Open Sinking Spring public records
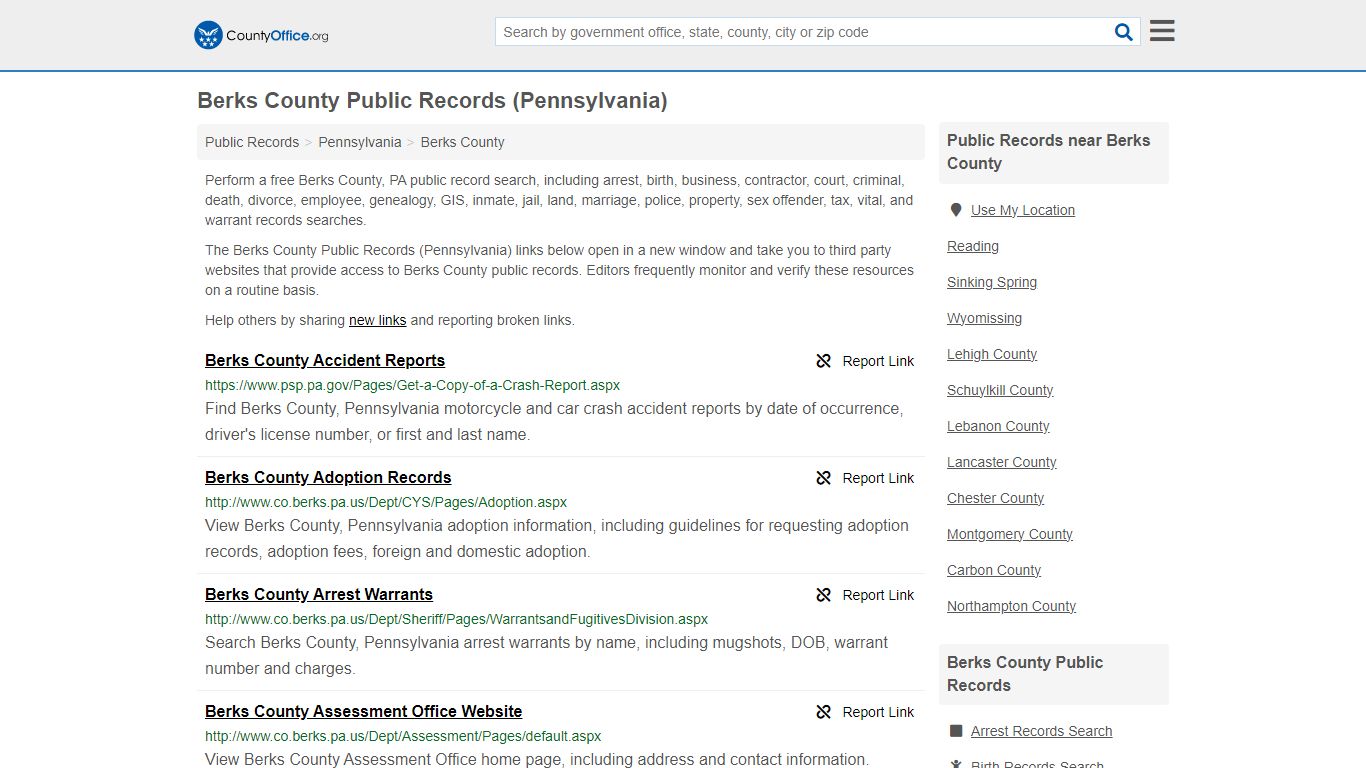 point(992,282)
